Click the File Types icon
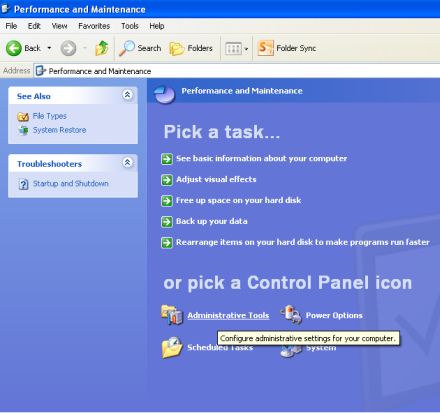The height and width of the screenshot is (413, 440). [x=23, y=117]
